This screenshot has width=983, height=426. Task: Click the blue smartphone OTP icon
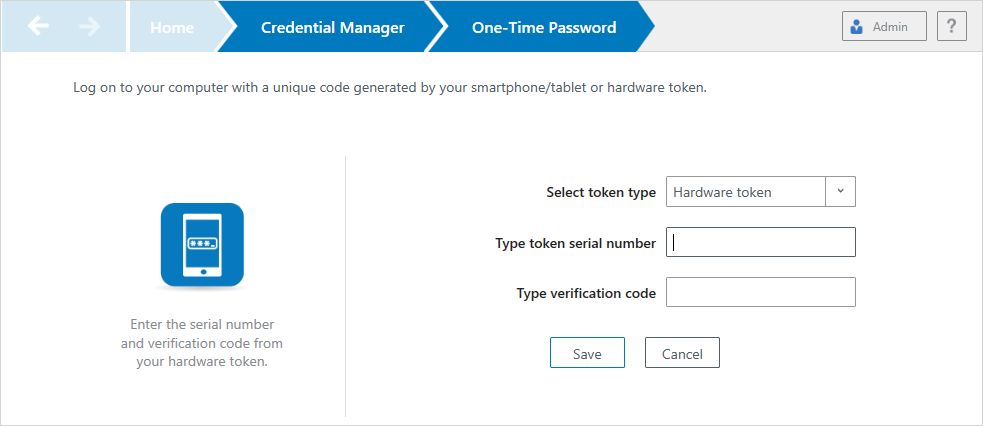(x=202, y=245)
